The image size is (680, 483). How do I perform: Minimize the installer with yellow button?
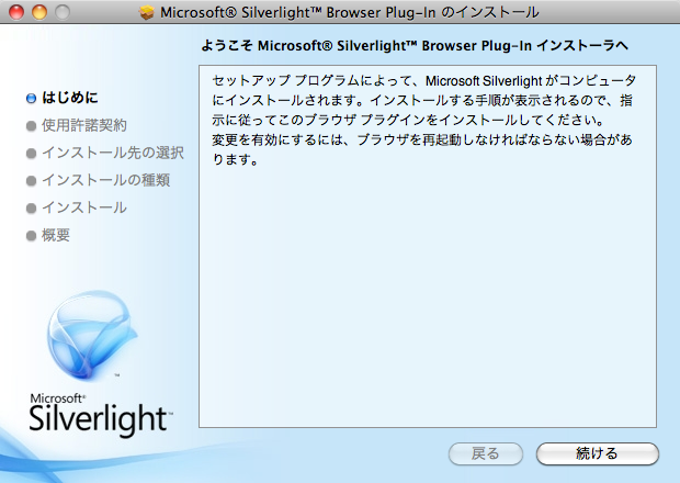click(x=39, y=12)
